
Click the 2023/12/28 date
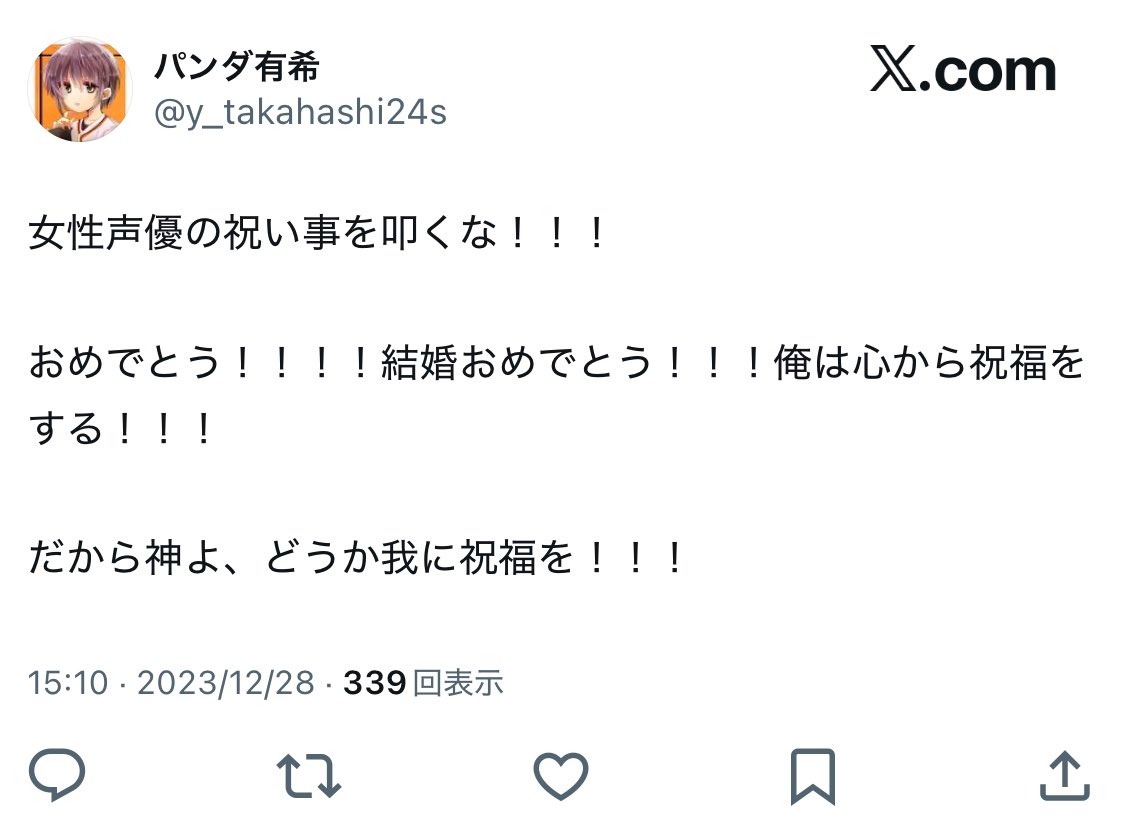[226, 682]
